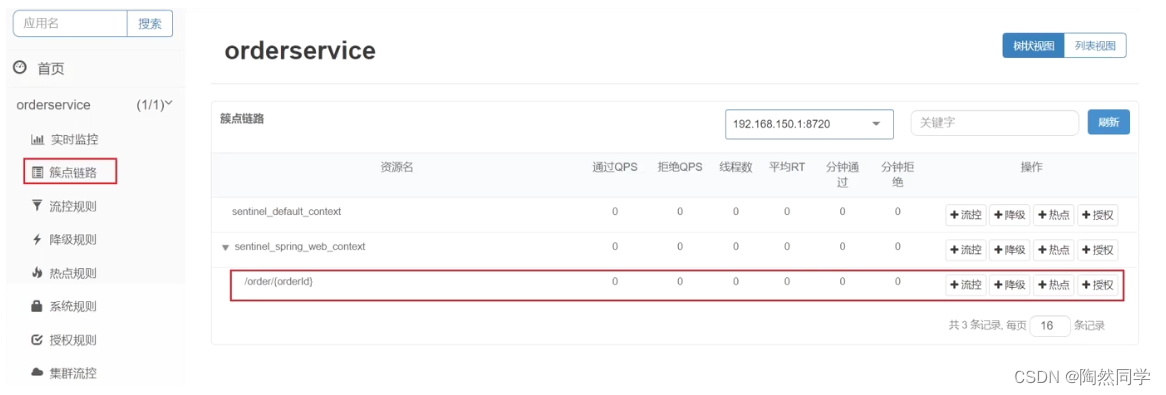Add 热点 rule for sentinel_spring_web_context
Screen dimensions: 1166x395
[x=1054, y=250]
